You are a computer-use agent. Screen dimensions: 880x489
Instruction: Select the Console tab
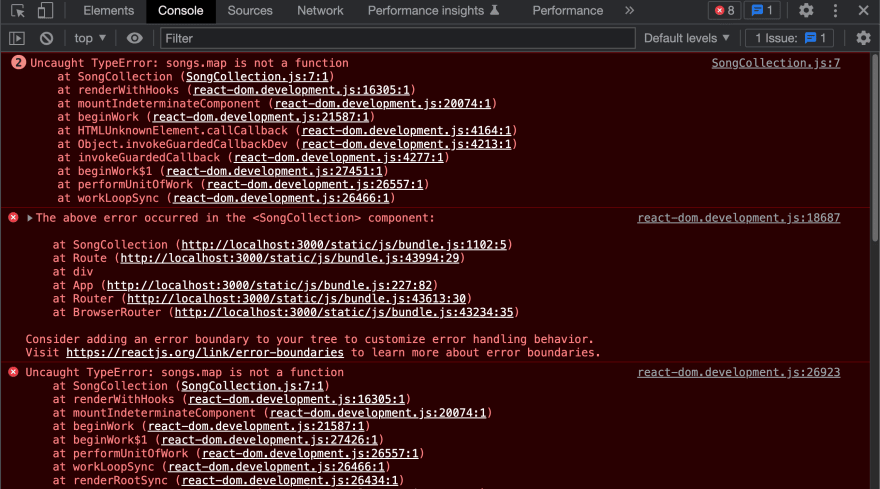click(180, 11)
